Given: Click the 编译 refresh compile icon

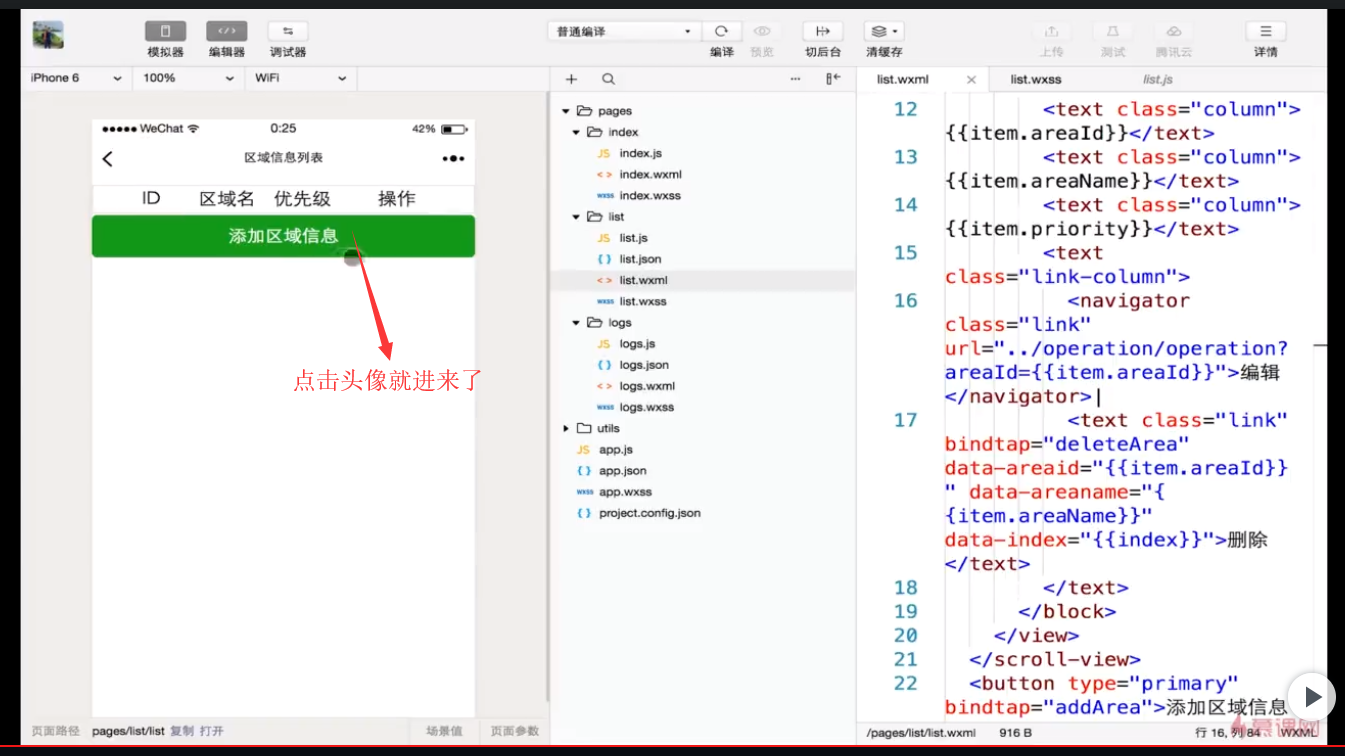Looking at the screenshot, I should [x=721, y=32].
